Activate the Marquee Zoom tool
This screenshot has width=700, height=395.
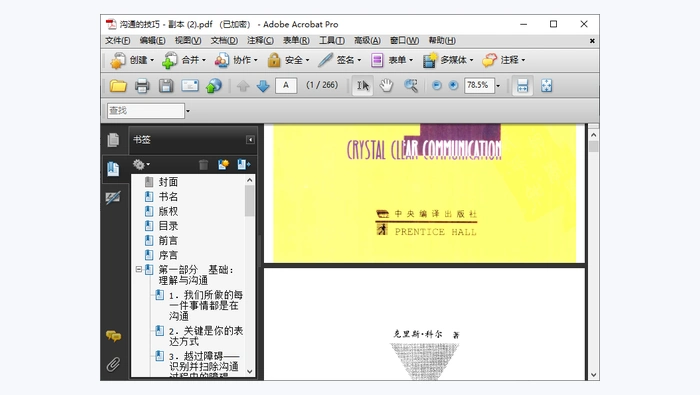(x=411, y=85)
